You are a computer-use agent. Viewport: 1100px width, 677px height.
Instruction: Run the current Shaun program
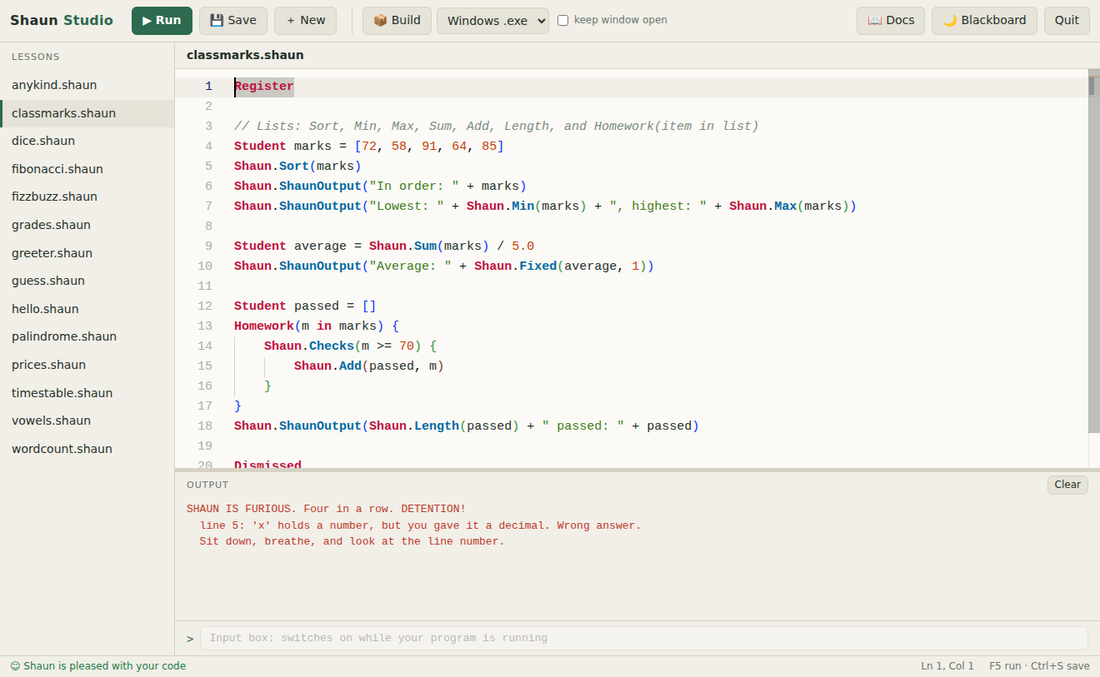161,20
